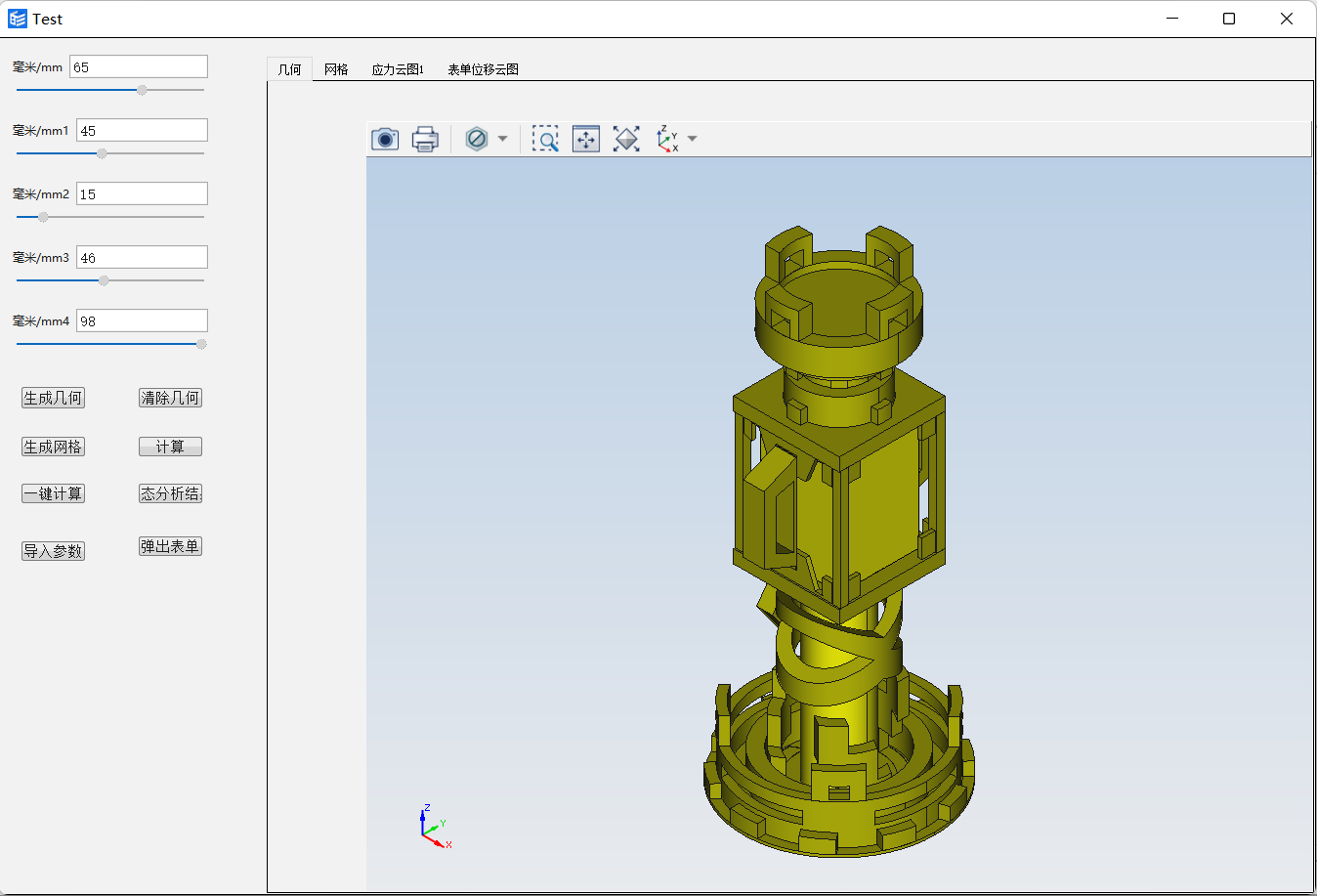Switch to the 表单位移云图 tab
The height and width of the screenshot is (896, 1317).
click(483, 69)
